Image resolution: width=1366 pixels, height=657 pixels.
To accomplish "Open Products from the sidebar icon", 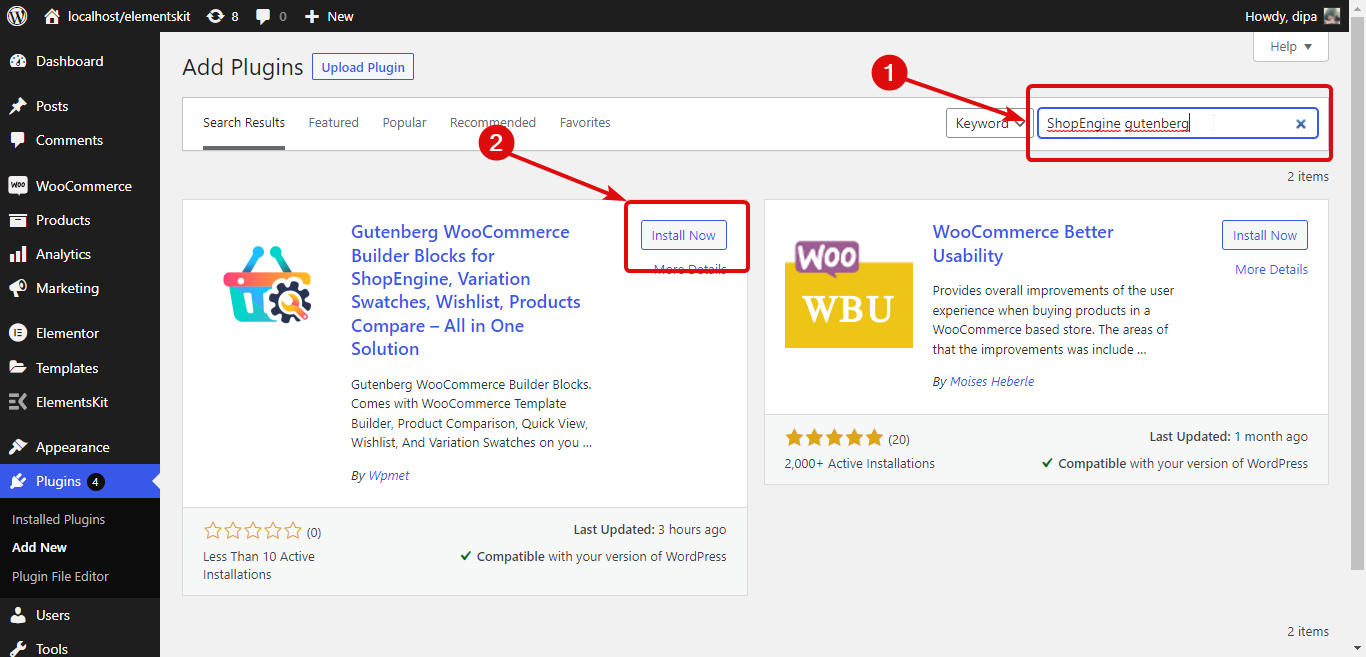I will point(19,219).
